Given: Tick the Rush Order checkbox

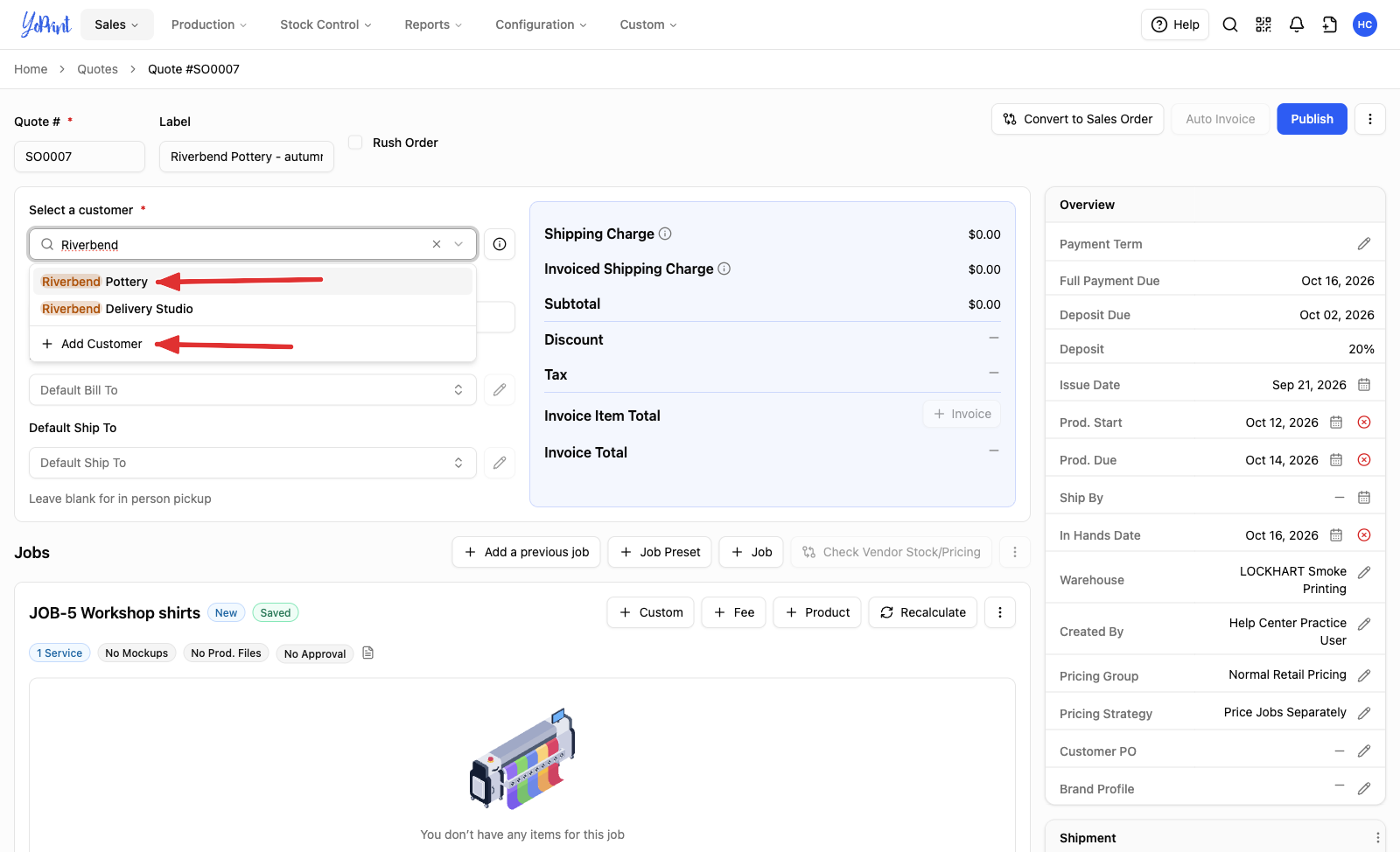Looking at the screenshot, I should [x=355, y=142].
